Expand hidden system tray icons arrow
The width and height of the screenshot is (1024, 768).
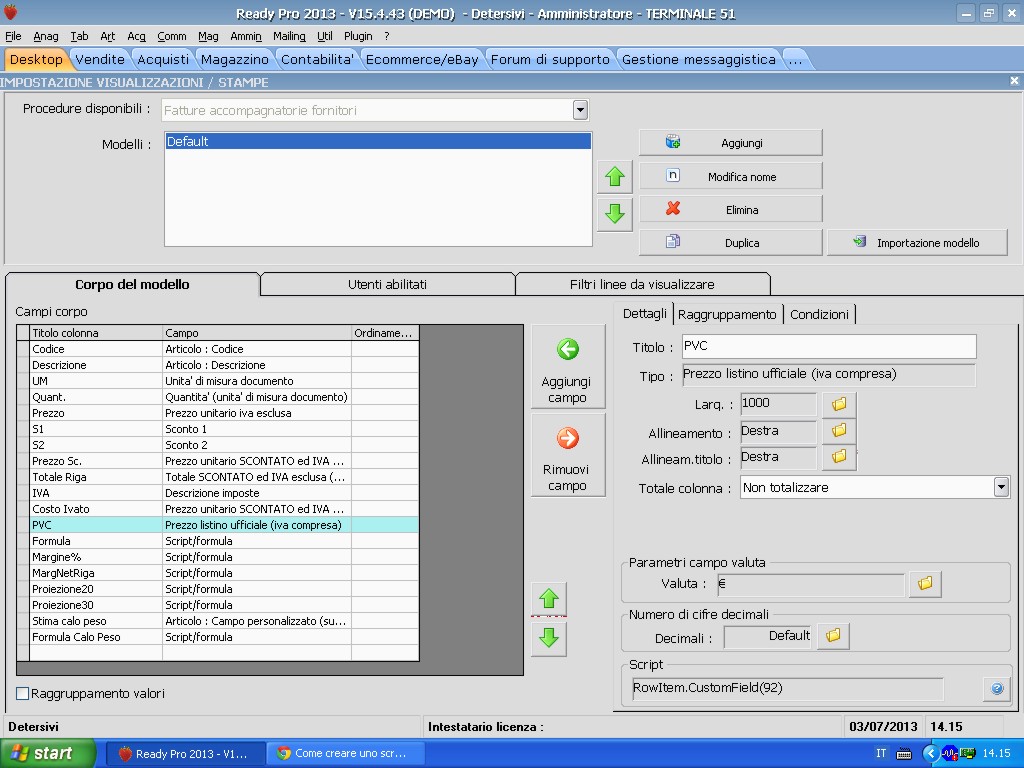(930, 754)
